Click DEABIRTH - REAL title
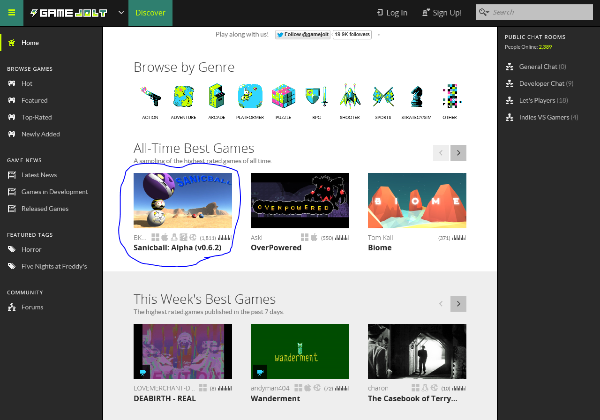 click(x=165, y=398)
